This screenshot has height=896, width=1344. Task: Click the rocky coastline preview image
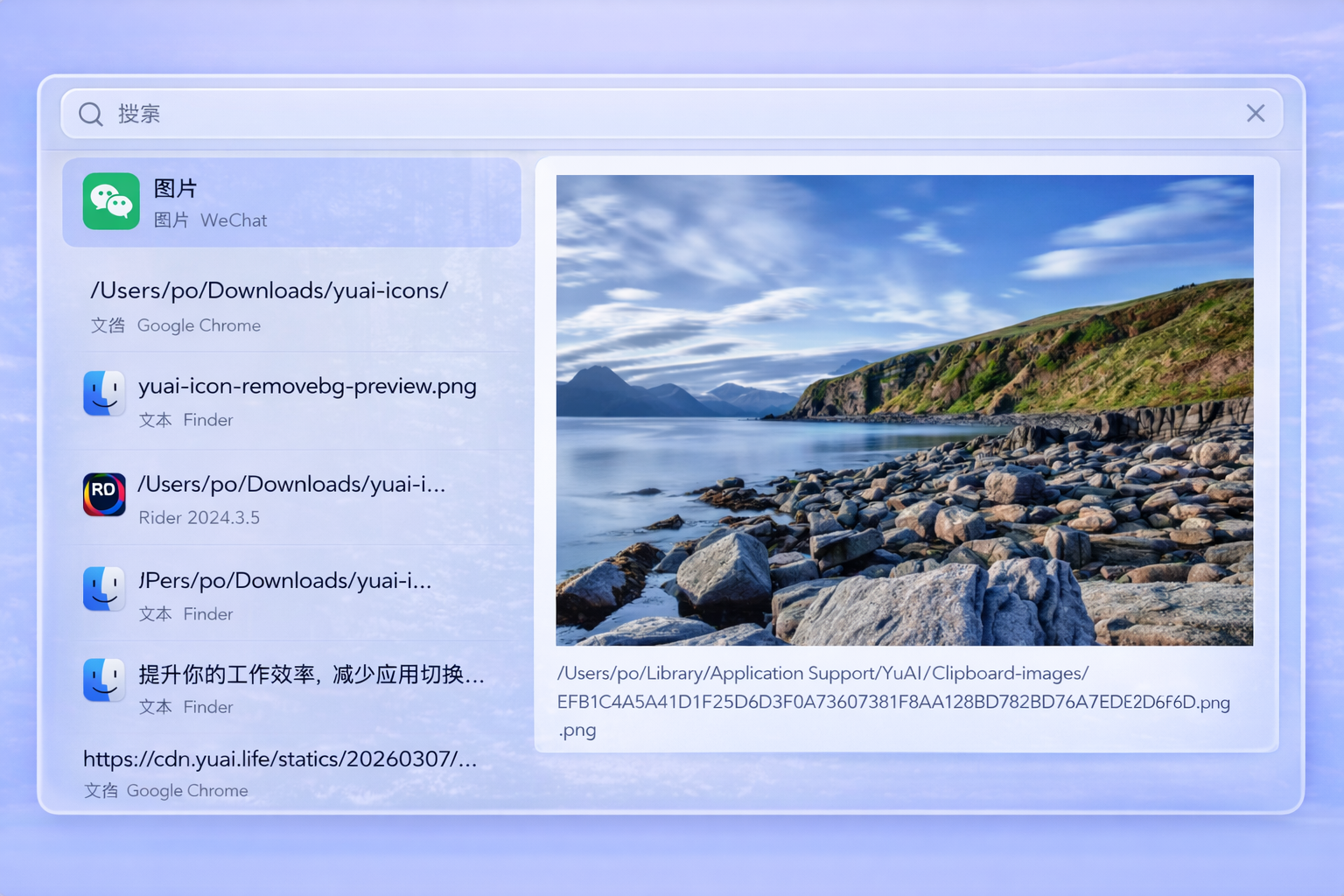(x=904, y=409)
